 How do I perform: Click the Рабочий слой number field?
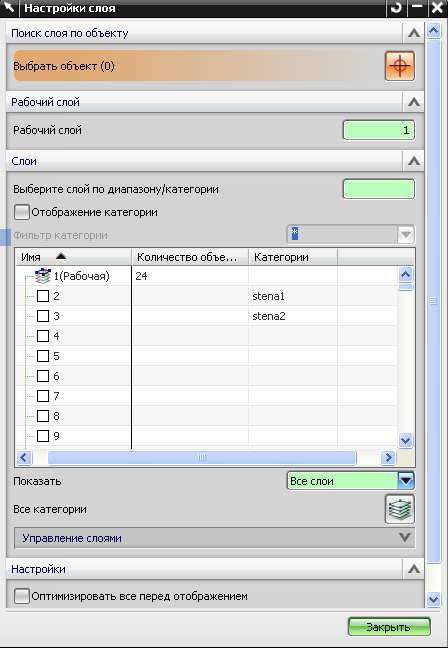point(379,130)
